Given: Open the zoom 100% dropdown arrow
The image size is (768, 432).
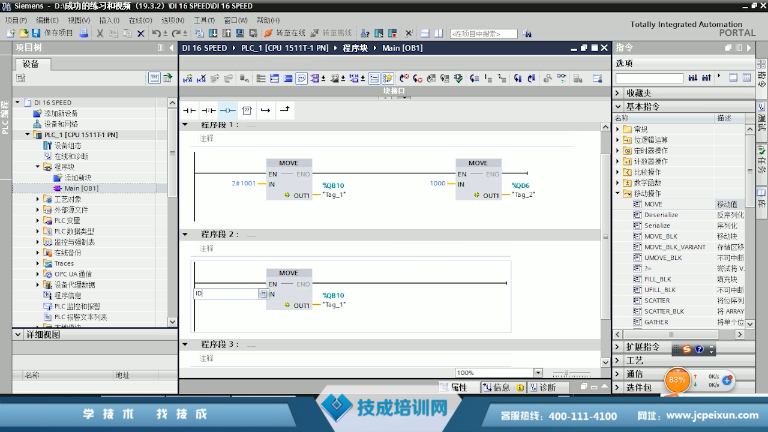Looking at the screenshot, I should 538,373.
